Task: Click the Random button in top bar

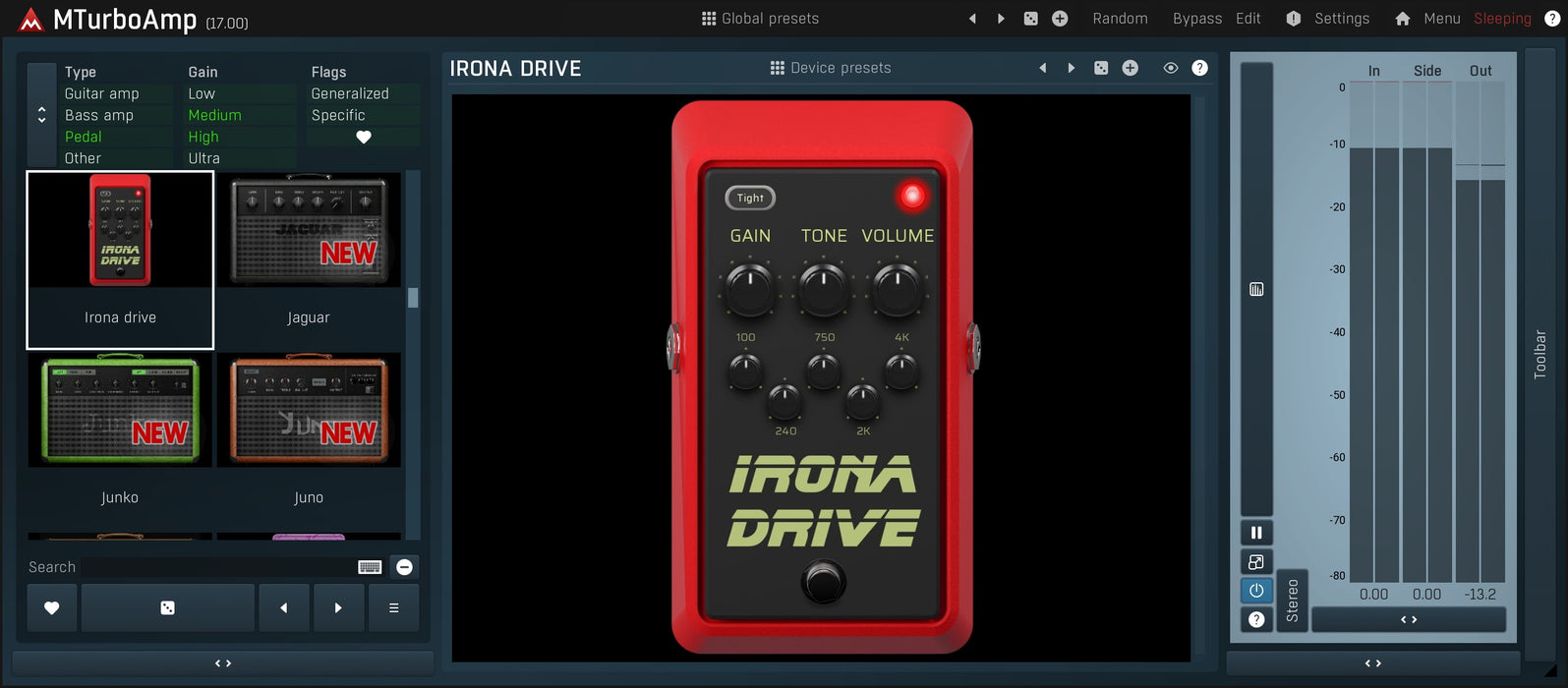Action: (1120, 19)
